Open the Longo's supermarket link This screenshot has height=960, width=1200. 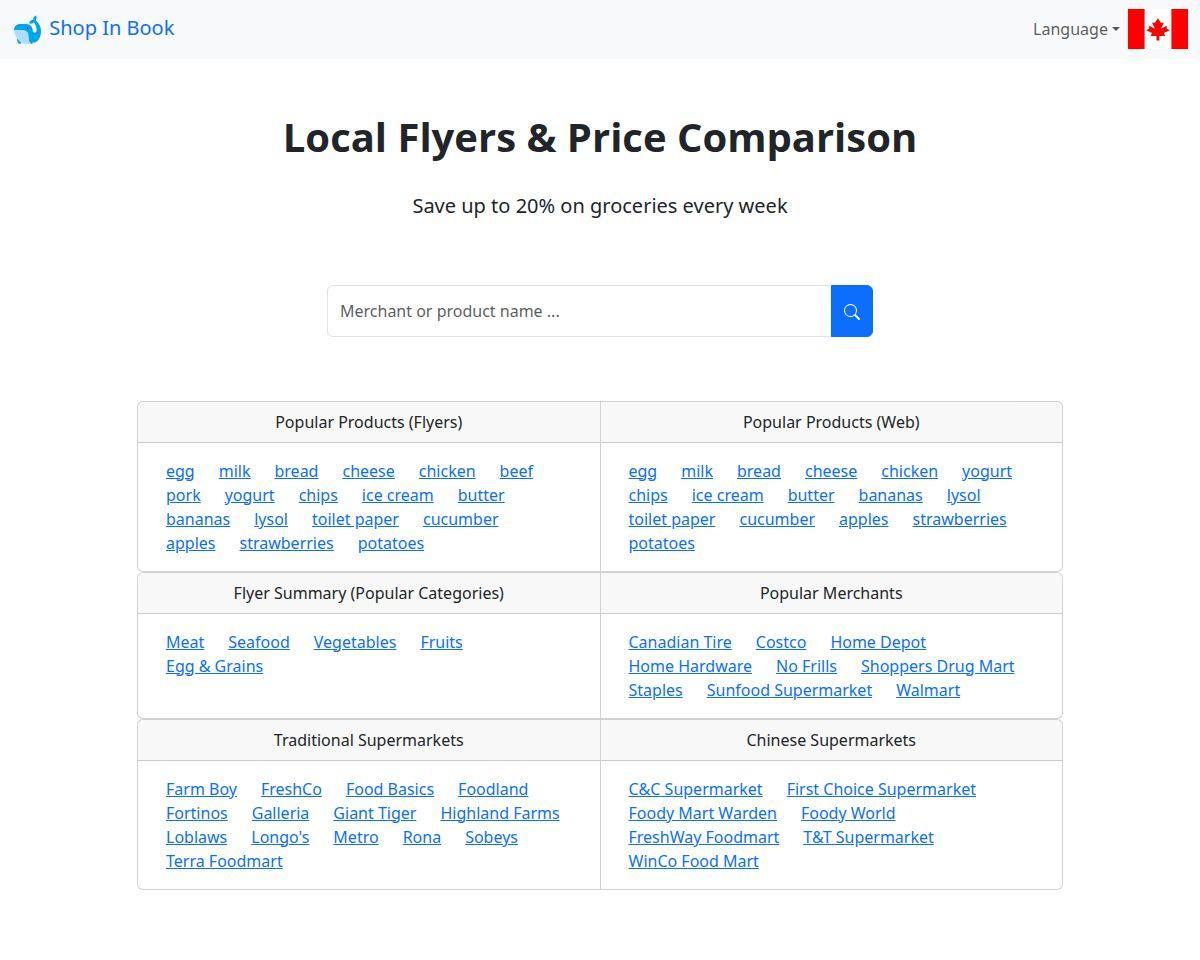[x=280, y=837]
